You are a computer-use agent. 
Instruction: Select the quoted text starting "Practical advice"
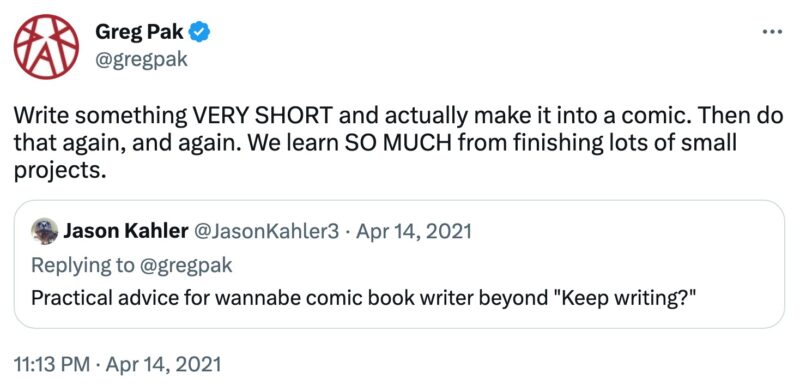pyautogui.click(x=363, y=299)
